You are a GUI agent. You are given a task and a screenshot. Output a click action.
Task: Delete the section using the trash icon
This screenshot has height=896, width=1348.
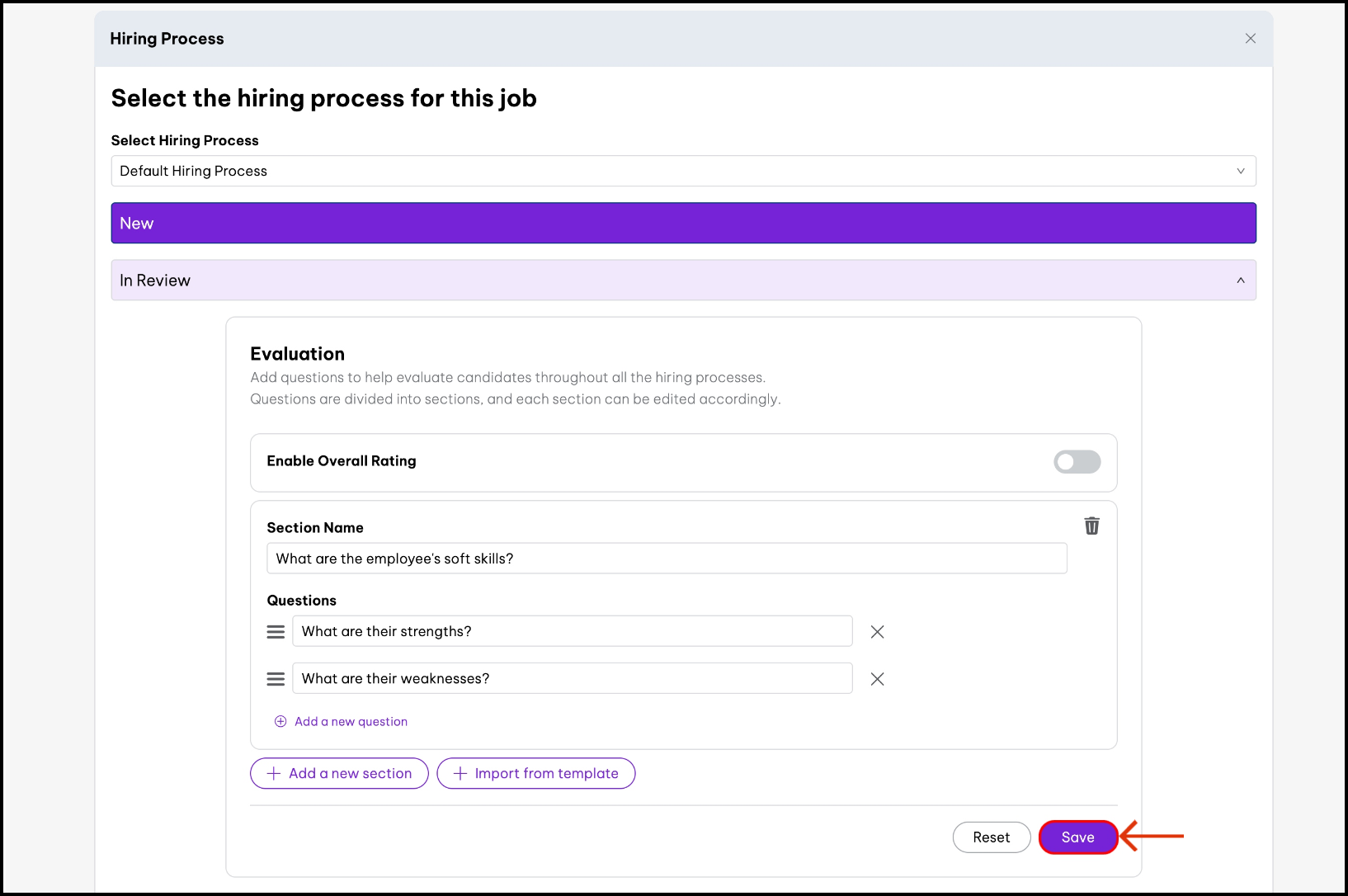(x=1091, y=526)
